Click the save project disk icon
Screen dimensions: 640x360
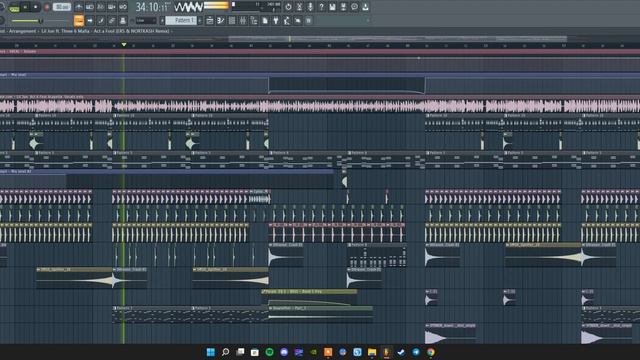332,7
